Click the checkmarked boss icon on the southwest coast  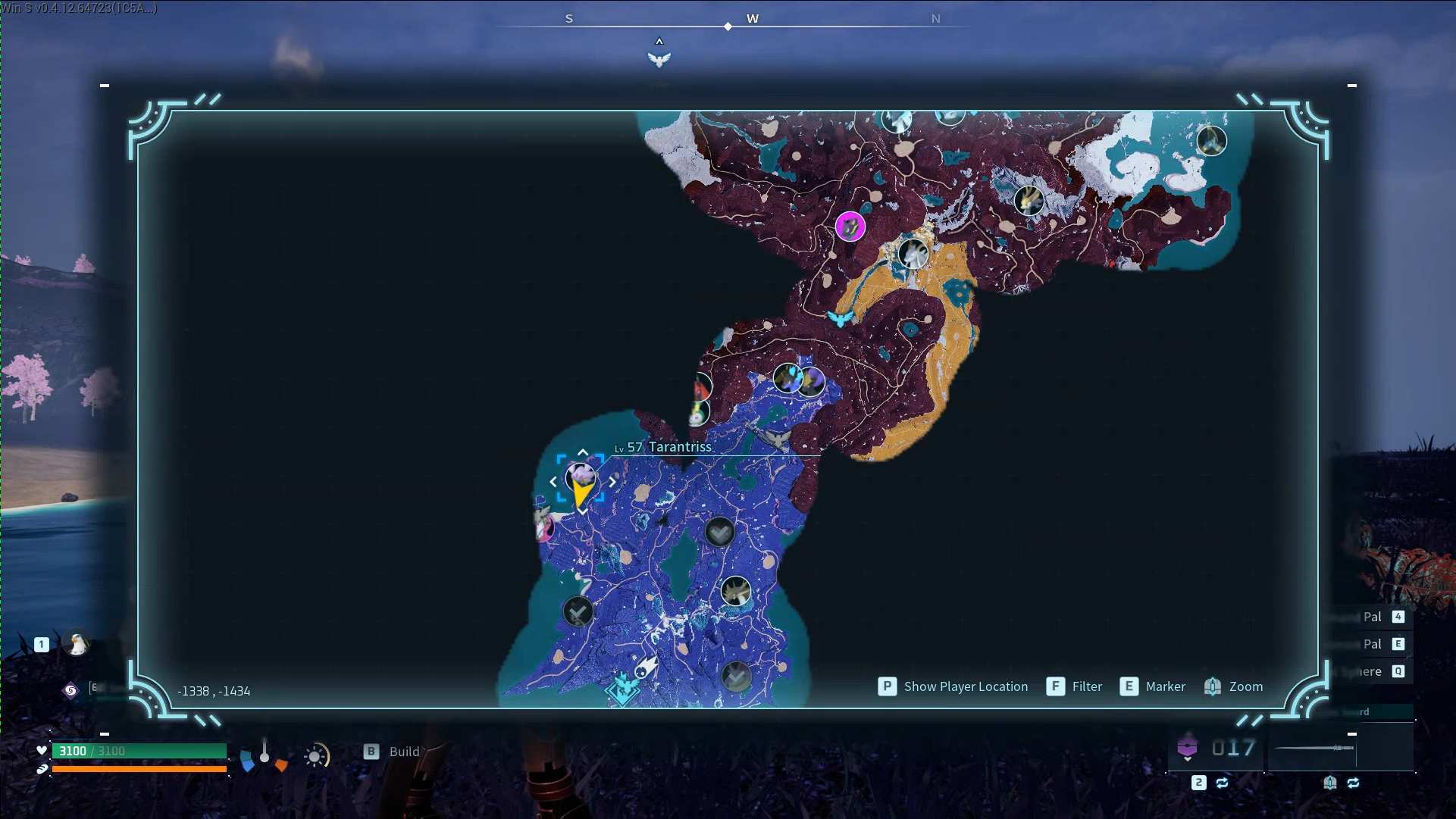(578, 611)
